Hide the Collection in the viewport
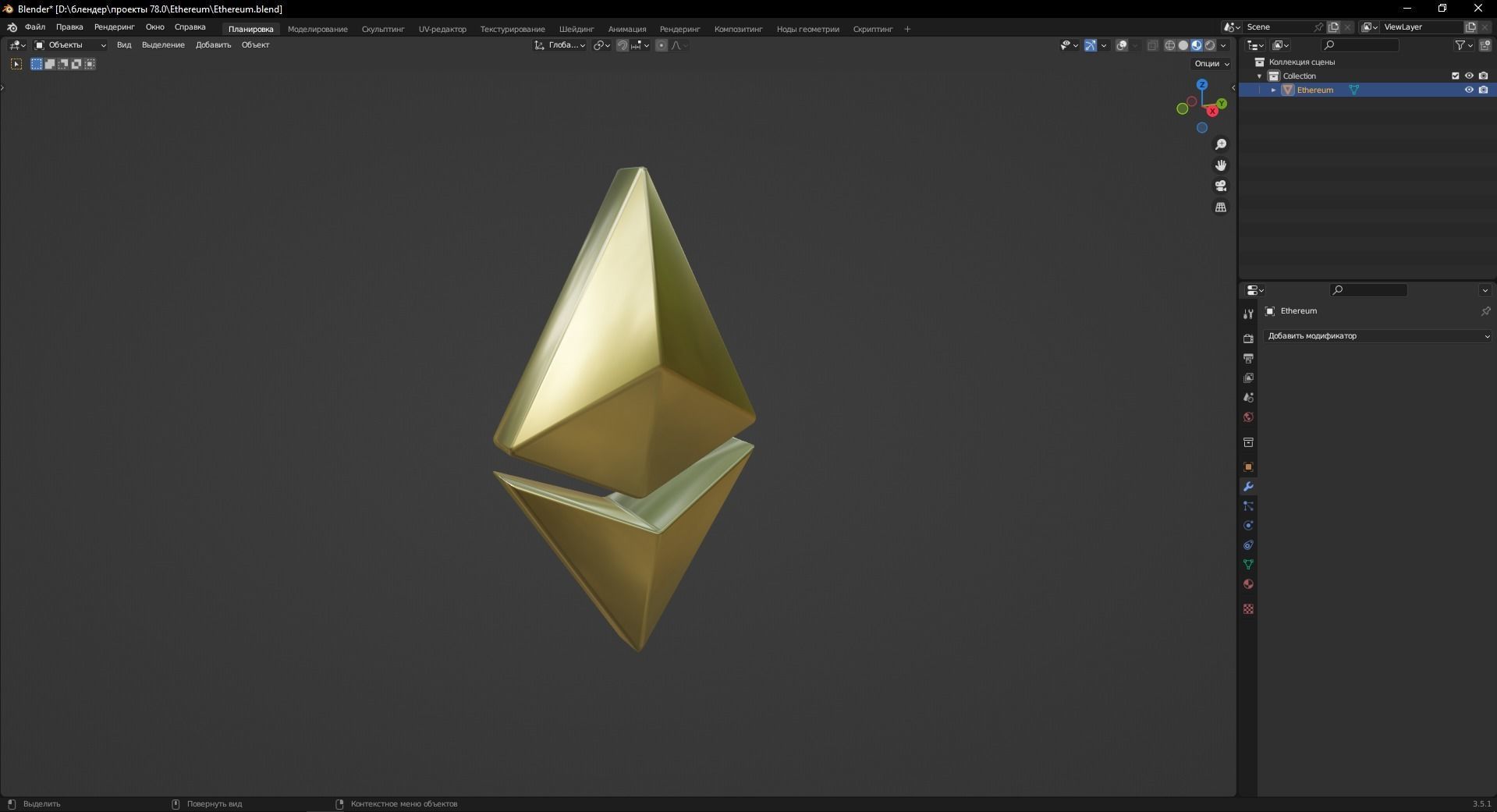This screenshot has width=1497, height=812. pos(1469,76)
